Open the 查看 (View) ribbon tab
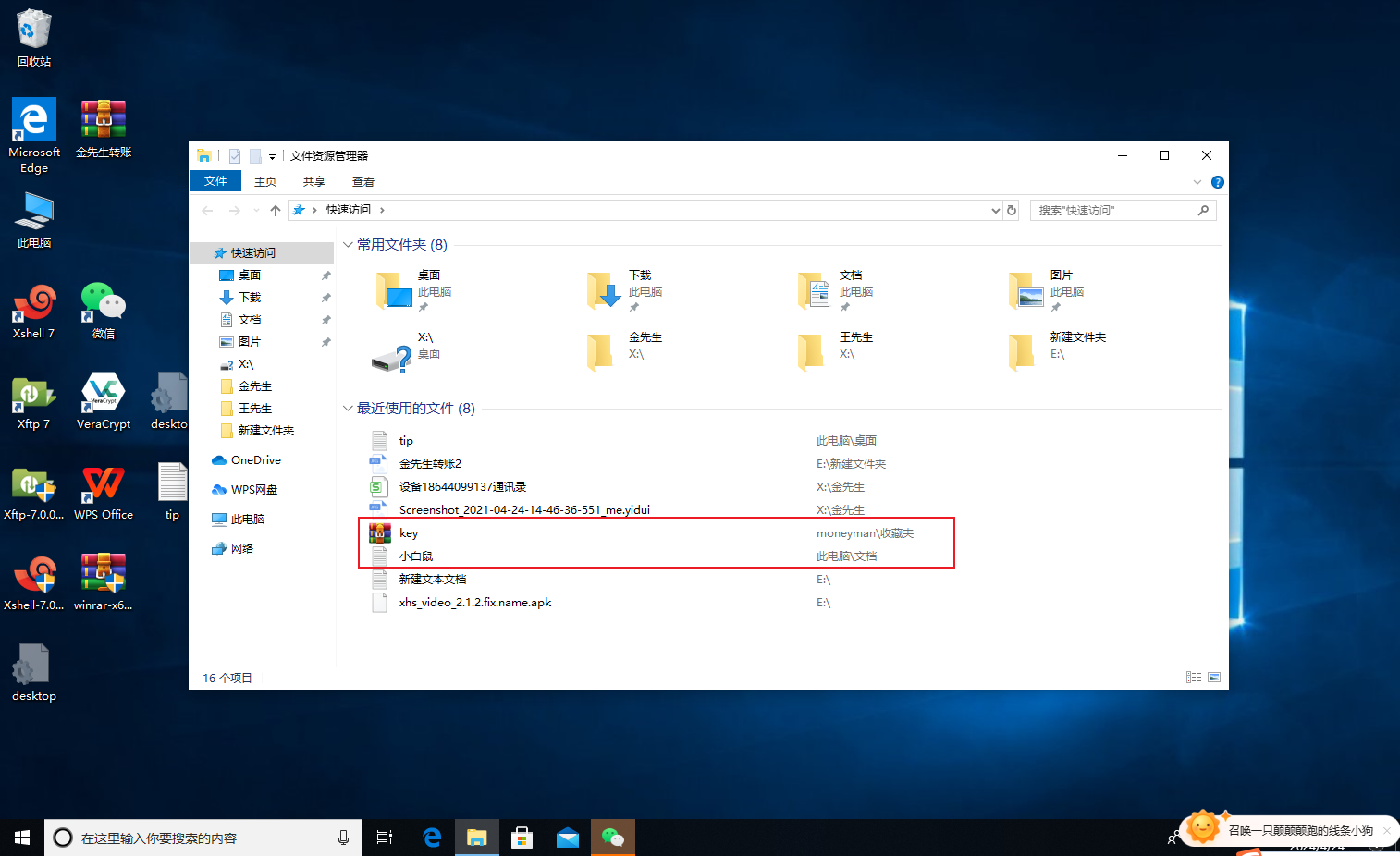Screen dimensions: 1400x856 (362, 182)
